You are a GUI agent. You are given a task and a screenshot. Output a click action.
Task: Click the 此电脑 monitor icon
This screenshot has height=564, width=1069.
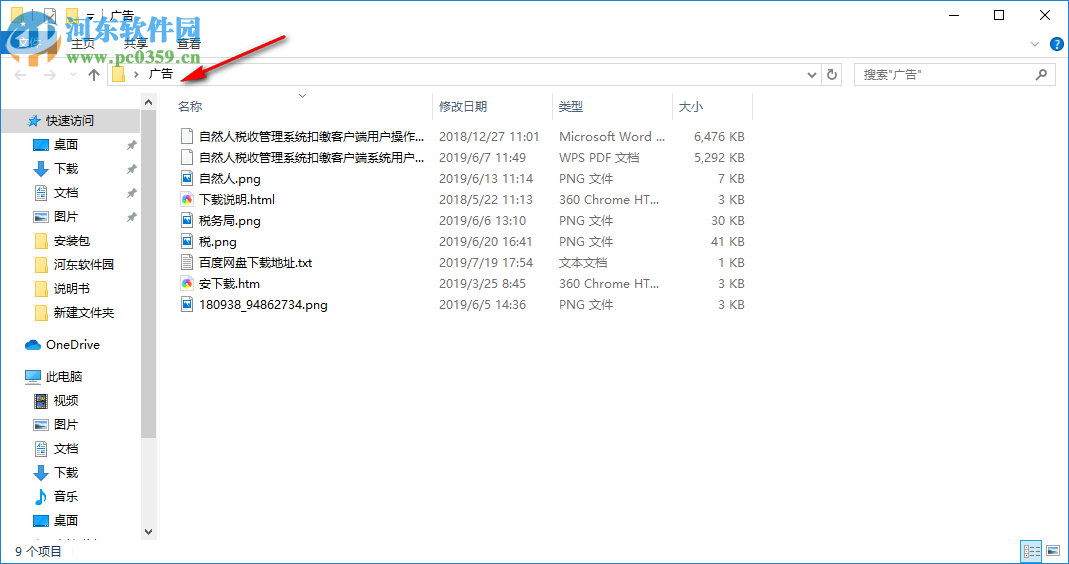[x=33, y=376]
